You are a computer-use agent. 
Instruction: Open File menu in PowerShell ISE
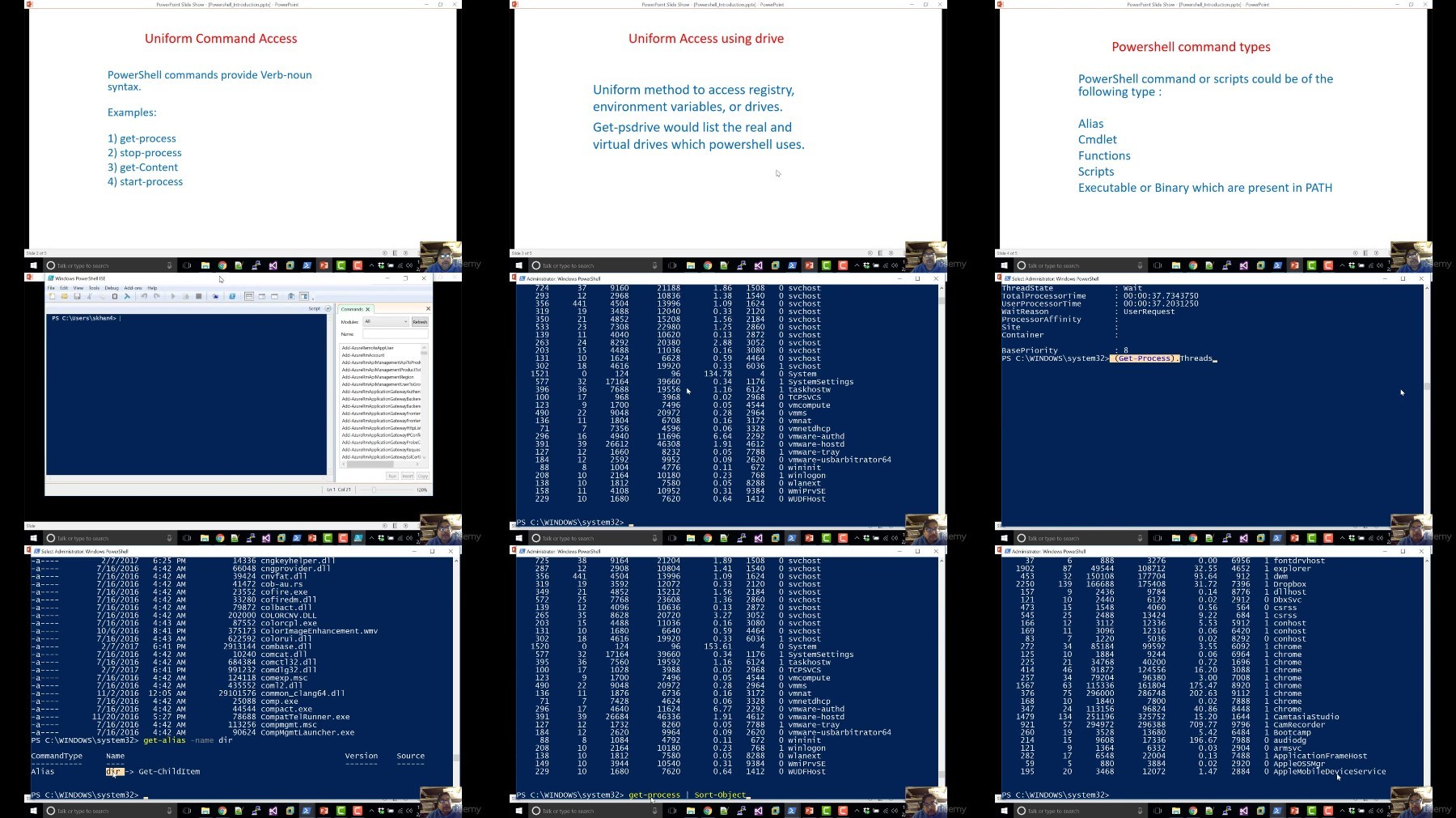tap(51, 287)
